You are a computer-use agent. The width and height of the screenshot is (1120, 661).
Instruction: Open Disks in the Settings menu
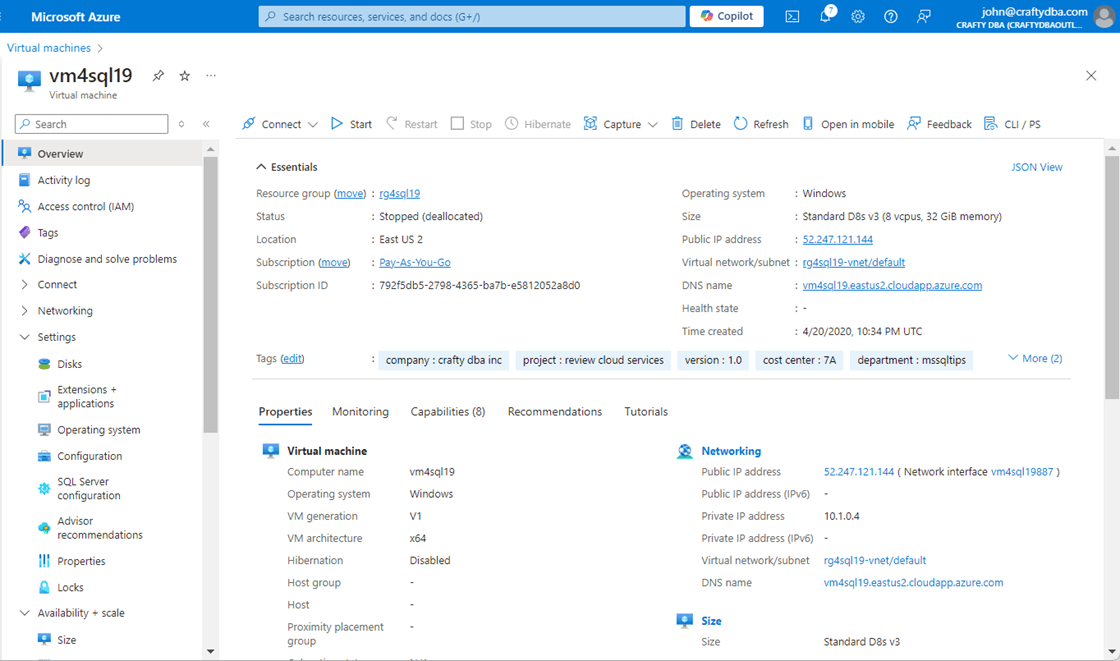tap(69, 364)
